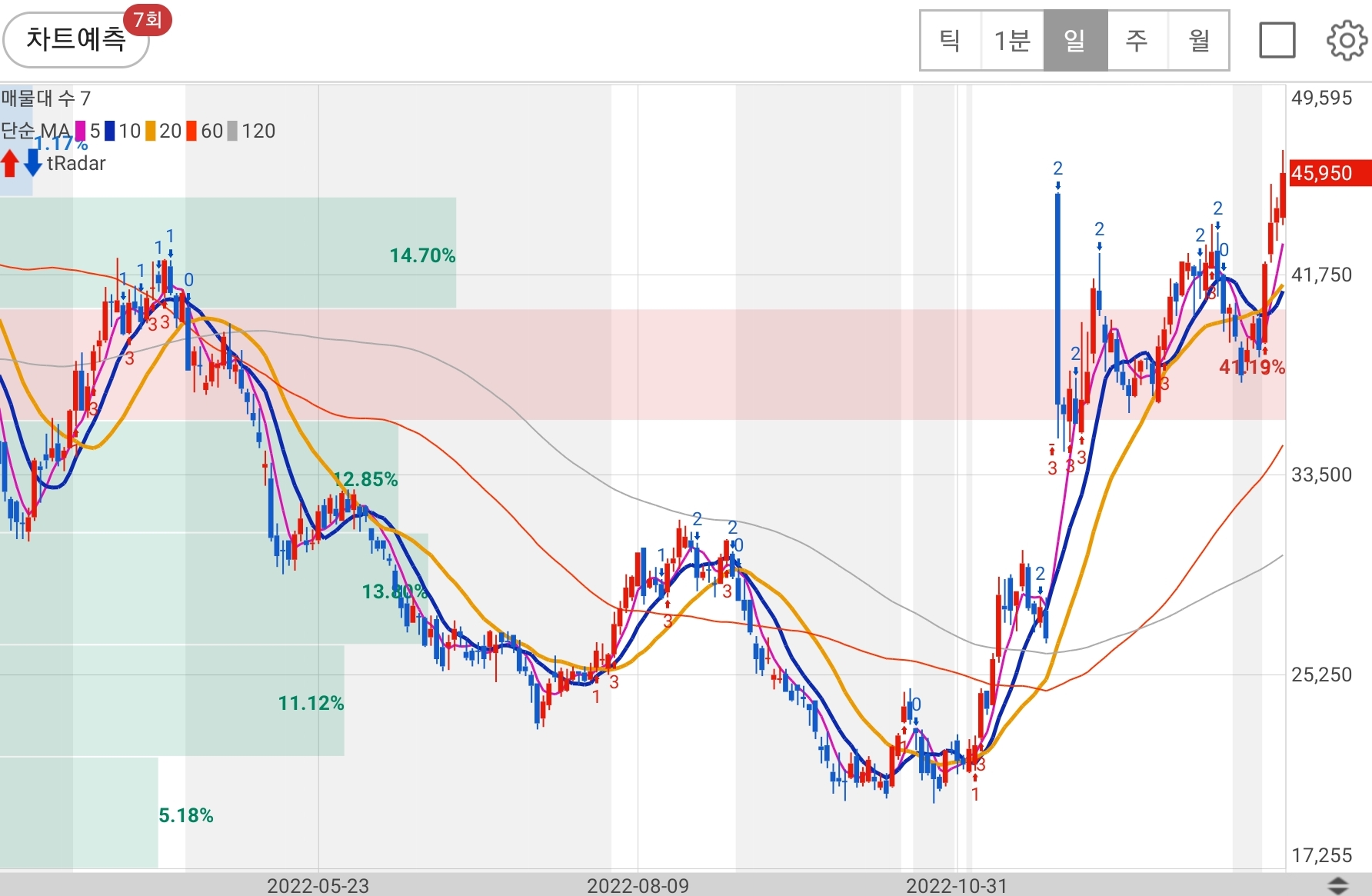Click the 7회 red badge
The image size is (1372, 896).
(x=147, y=19)
